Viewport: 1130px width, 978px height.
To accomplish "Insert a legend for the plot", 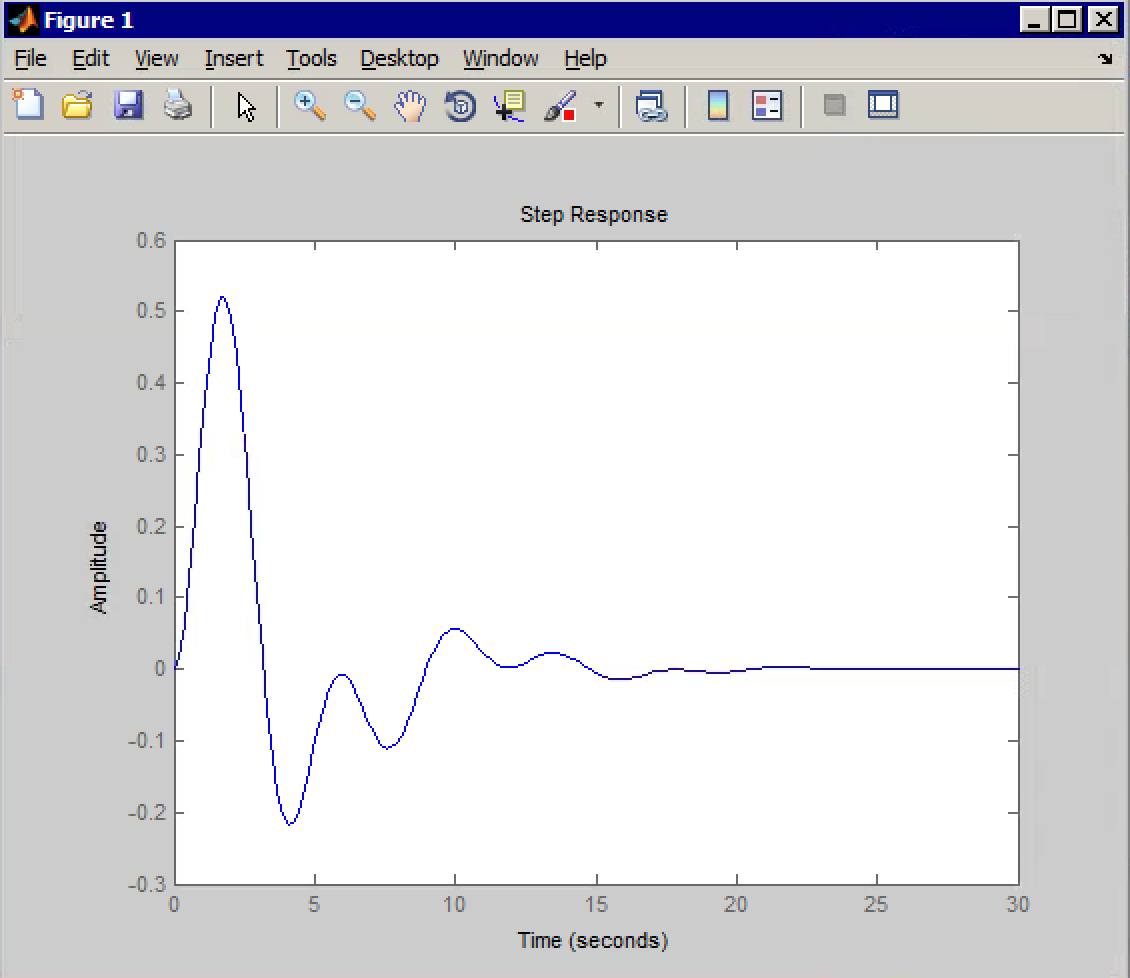I will click(767, 107).
